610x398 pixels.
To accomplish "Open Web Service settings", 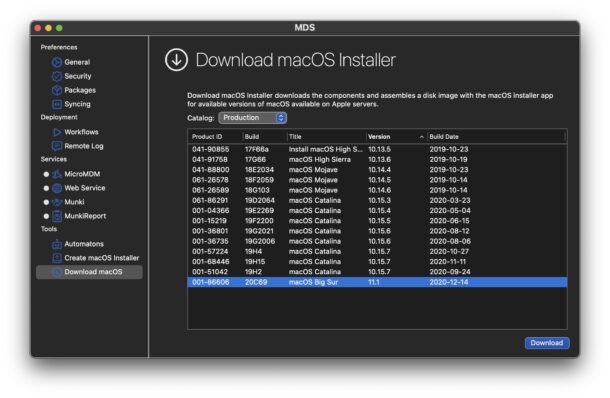I will [85, 188].
